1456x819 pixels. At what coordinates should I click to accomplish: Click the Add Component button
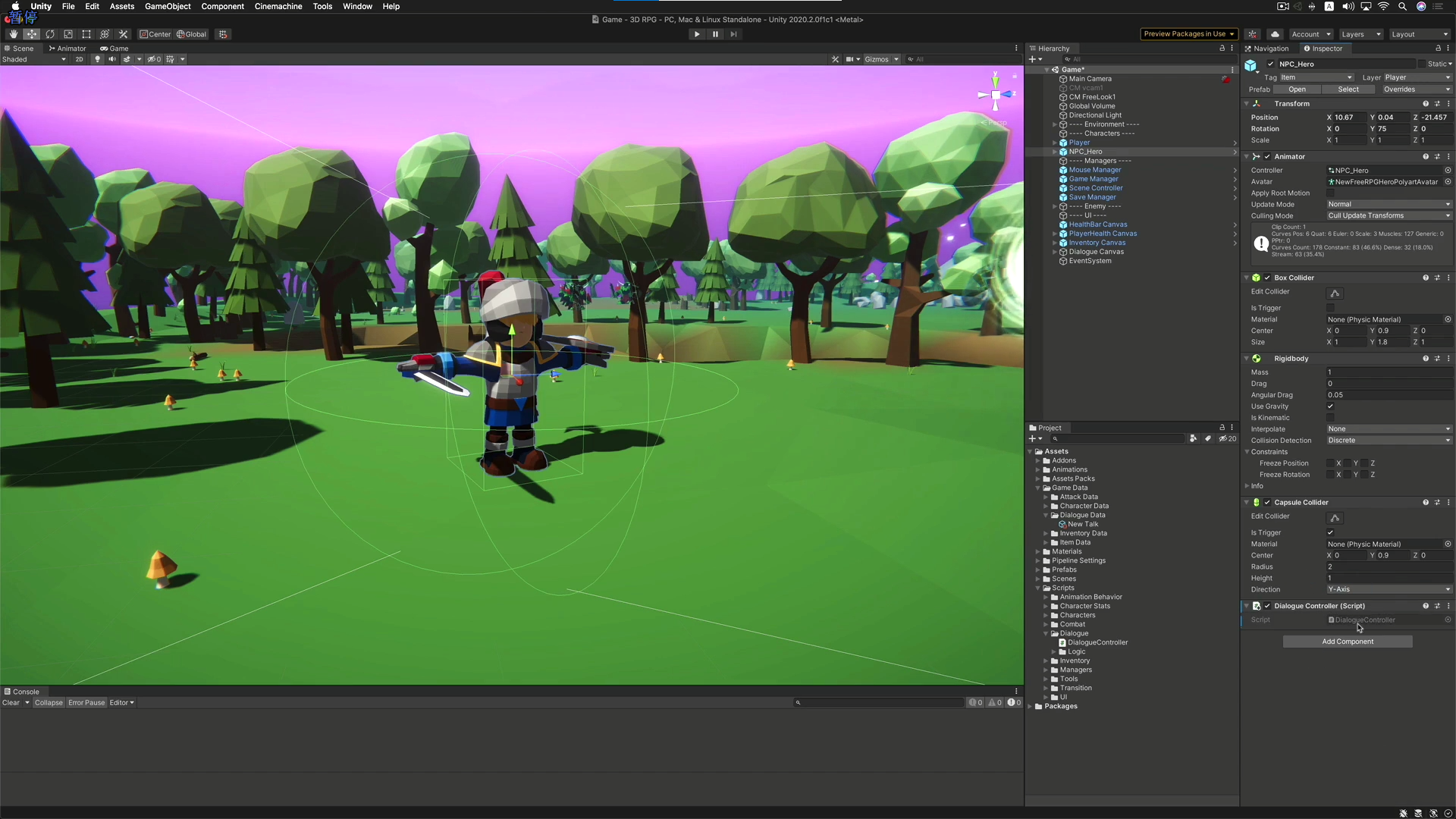pos(1348,642)
